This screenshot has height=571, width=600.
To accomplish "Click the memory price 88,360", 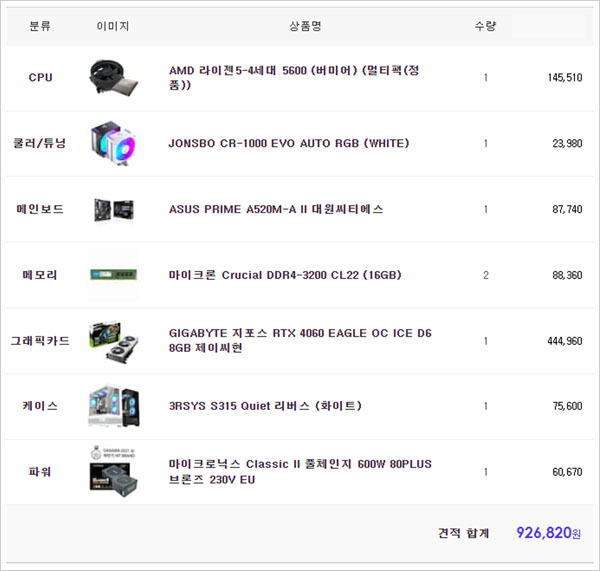I will pos(567,275).
